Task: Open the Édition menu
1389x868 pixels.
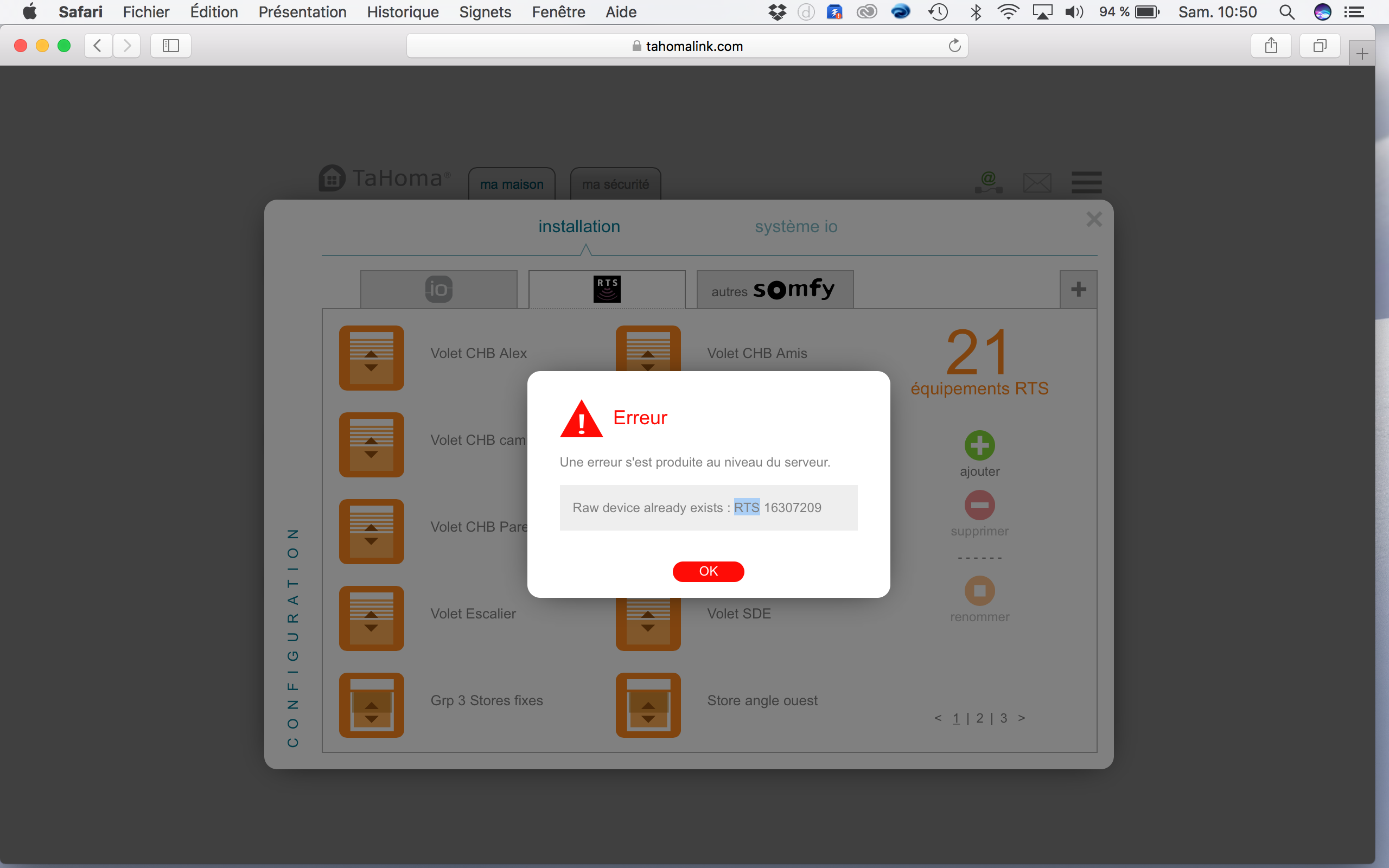Action: pos(214,12)
